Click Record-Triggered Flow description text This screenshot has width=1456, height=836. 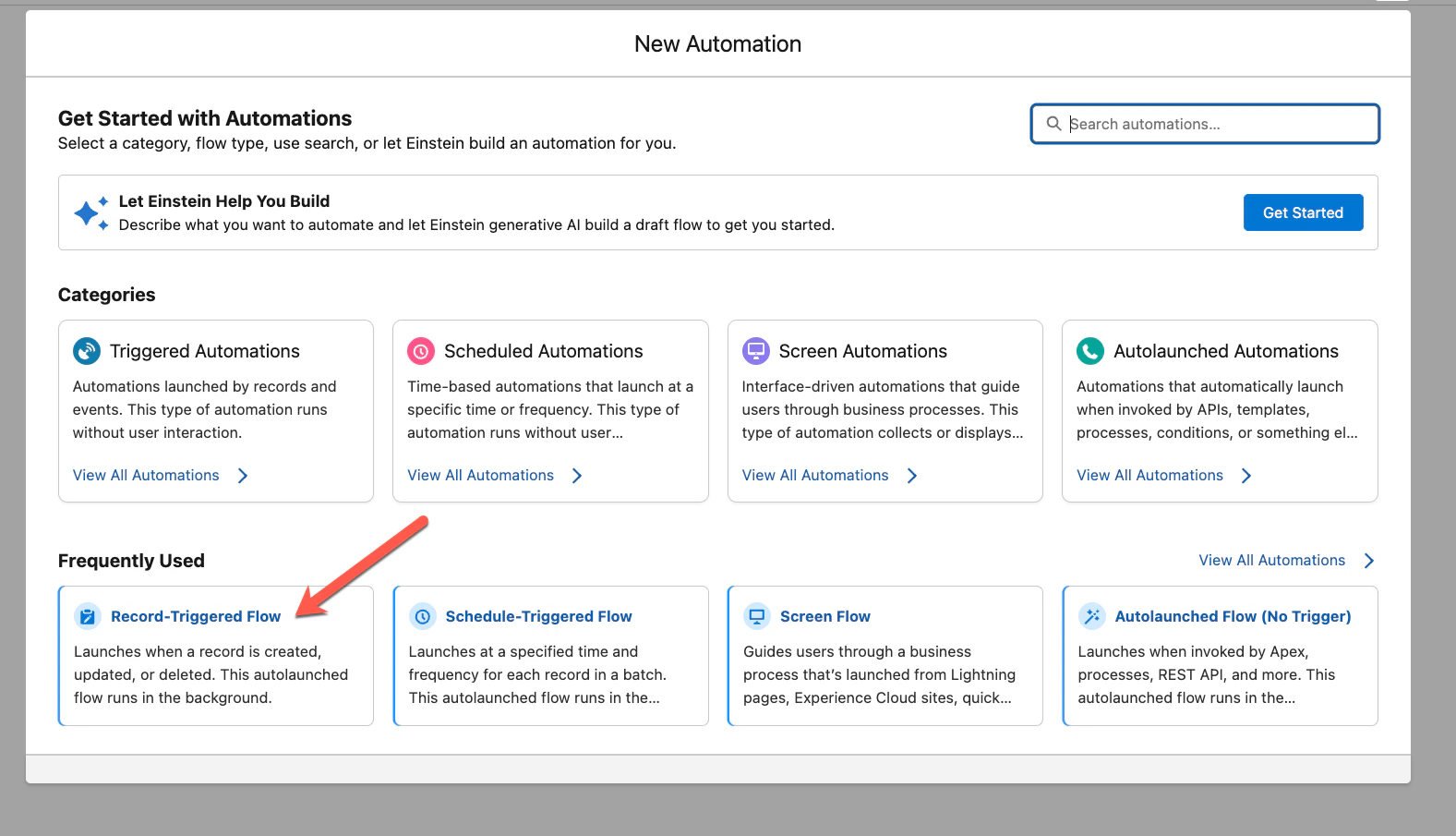(211, 674)
